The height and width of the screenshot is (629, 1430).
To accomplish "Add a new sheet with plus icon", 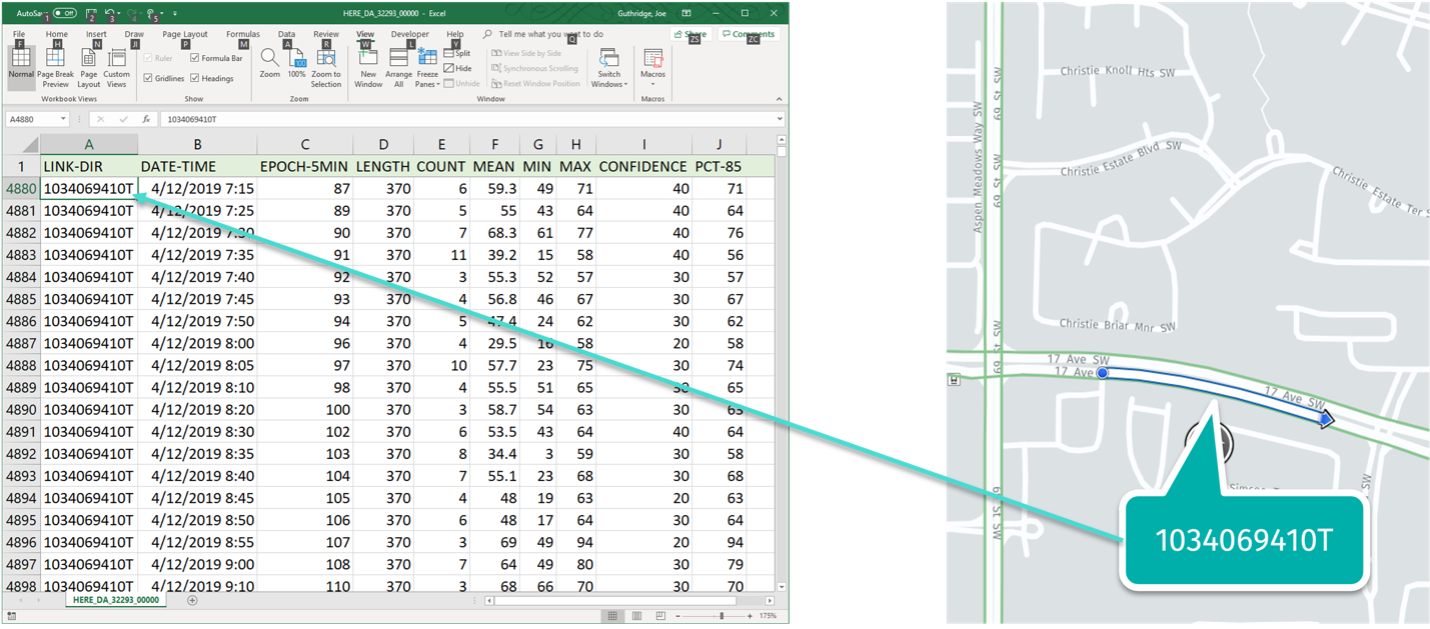I will tap(192, 600).
